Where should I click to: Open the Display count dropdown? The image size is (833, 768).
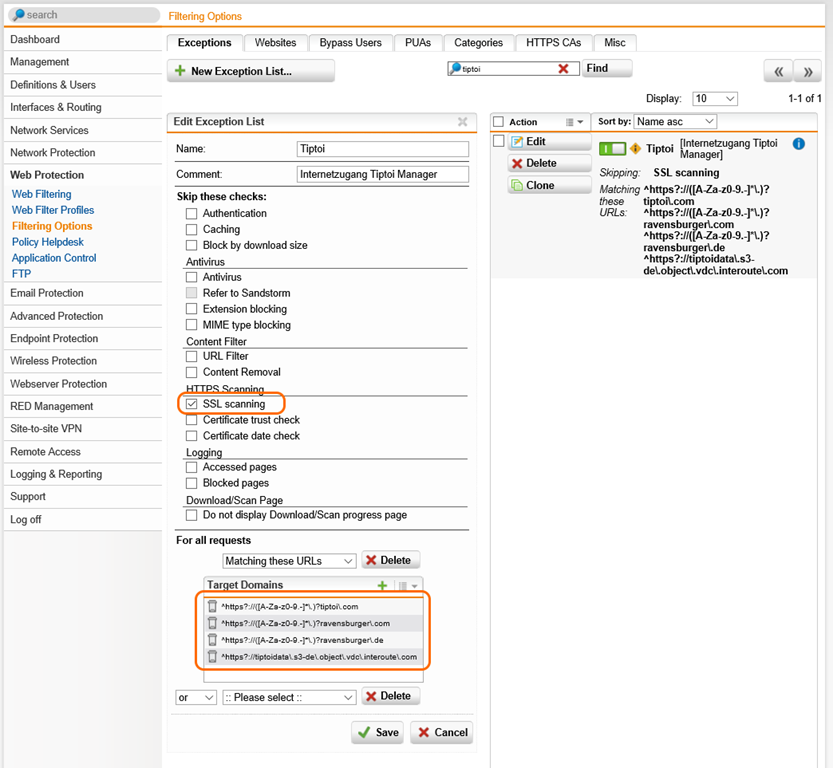(715, 99)
